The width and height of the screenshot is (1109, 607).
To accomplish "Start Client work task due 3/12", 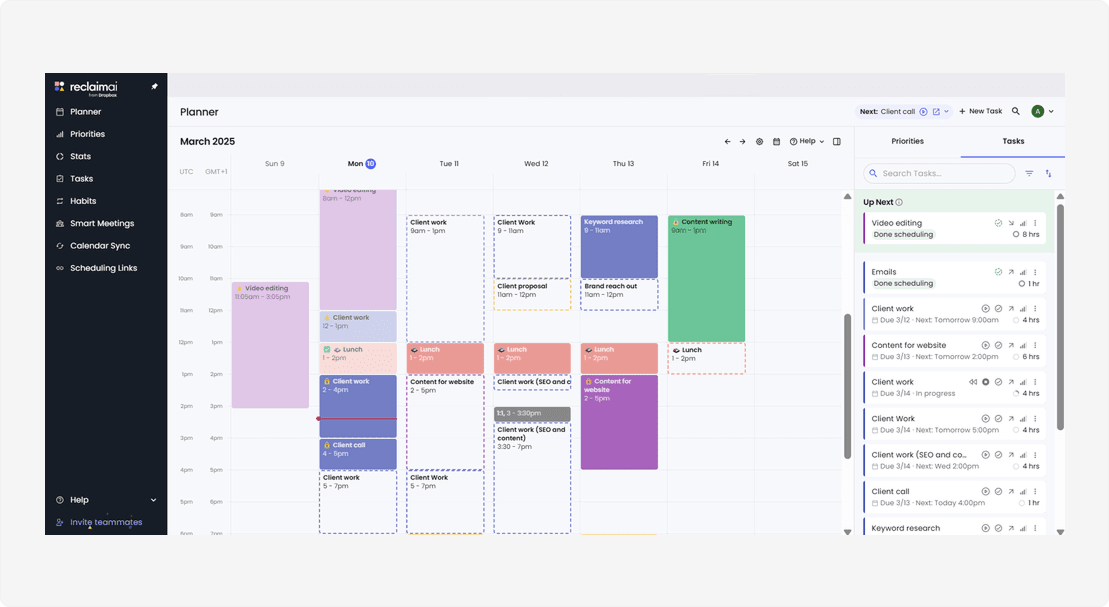I will (x=985, y=308).
